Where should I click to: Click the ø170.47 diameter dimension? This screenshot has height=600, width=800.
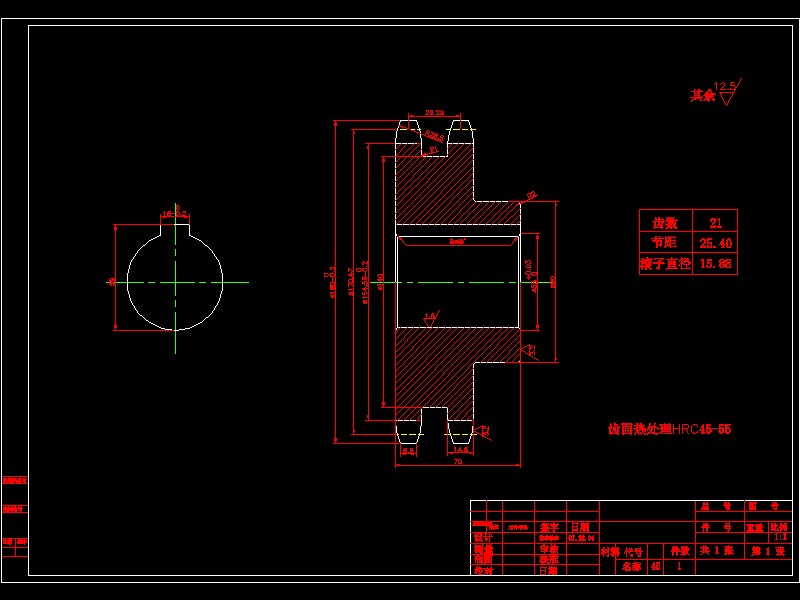[350, 282]
